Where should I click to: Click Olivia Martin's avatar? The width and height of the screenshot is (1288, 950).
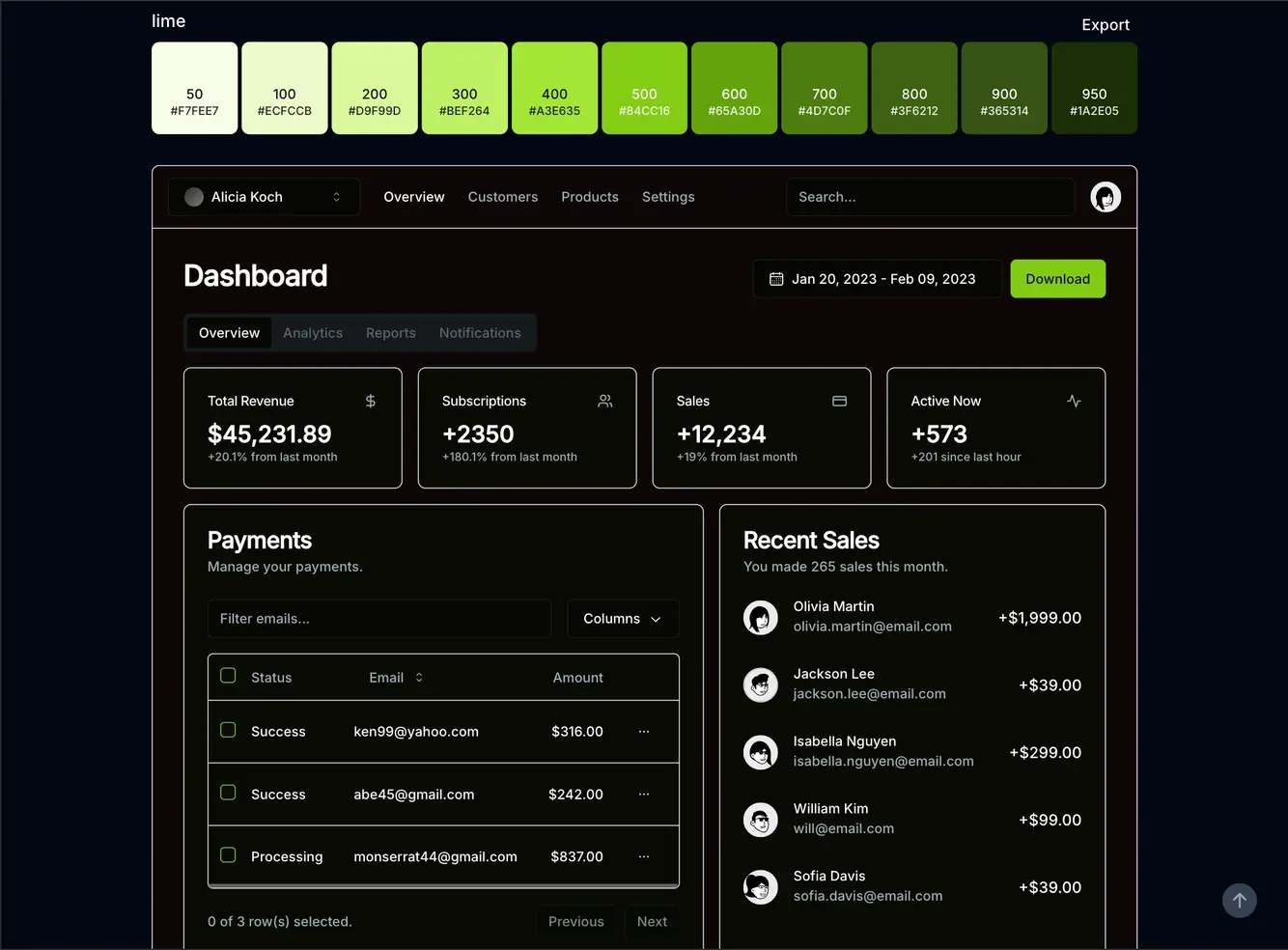(761, 617)
